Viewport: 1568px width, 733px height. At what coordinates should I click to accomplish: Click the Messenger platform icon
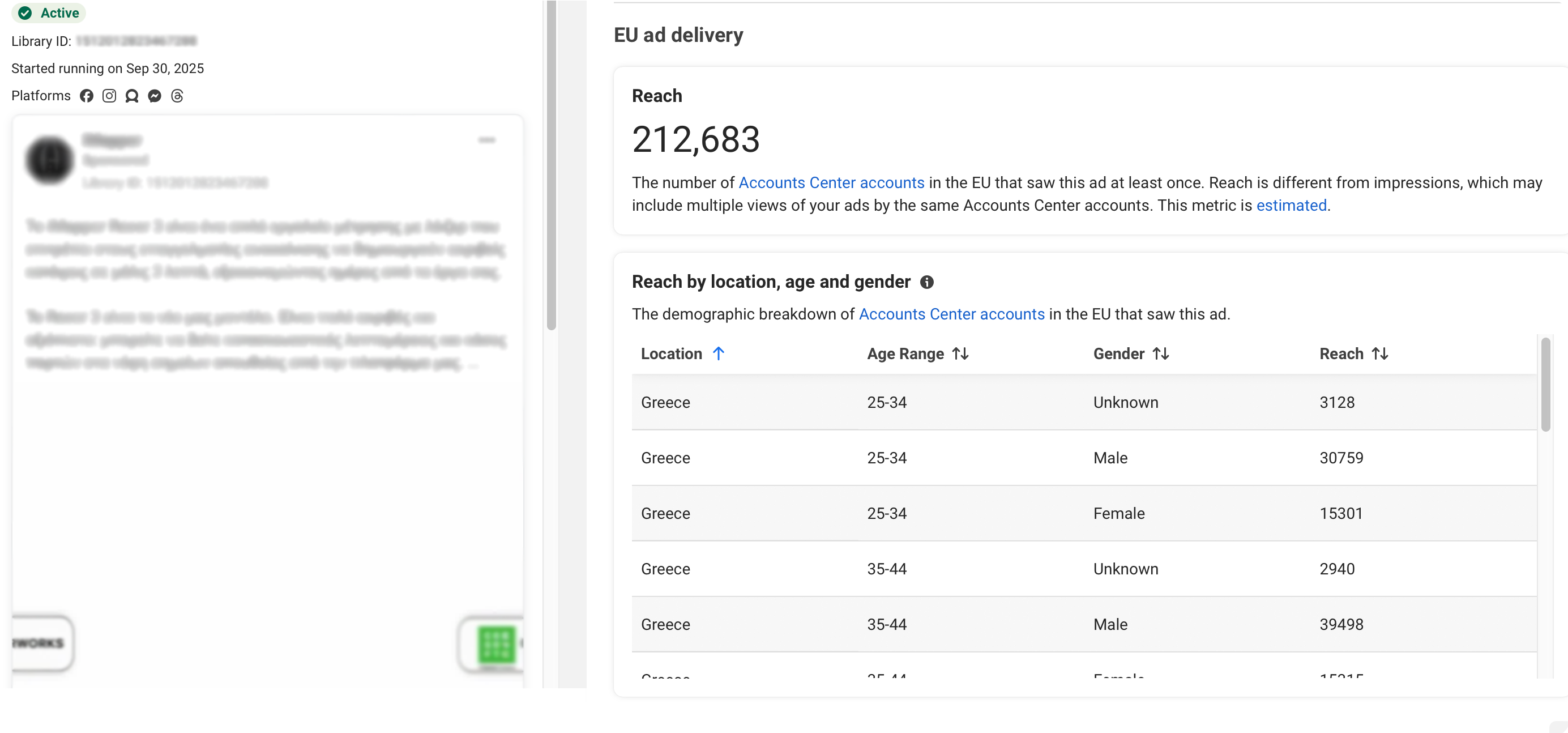click(155, 96)
